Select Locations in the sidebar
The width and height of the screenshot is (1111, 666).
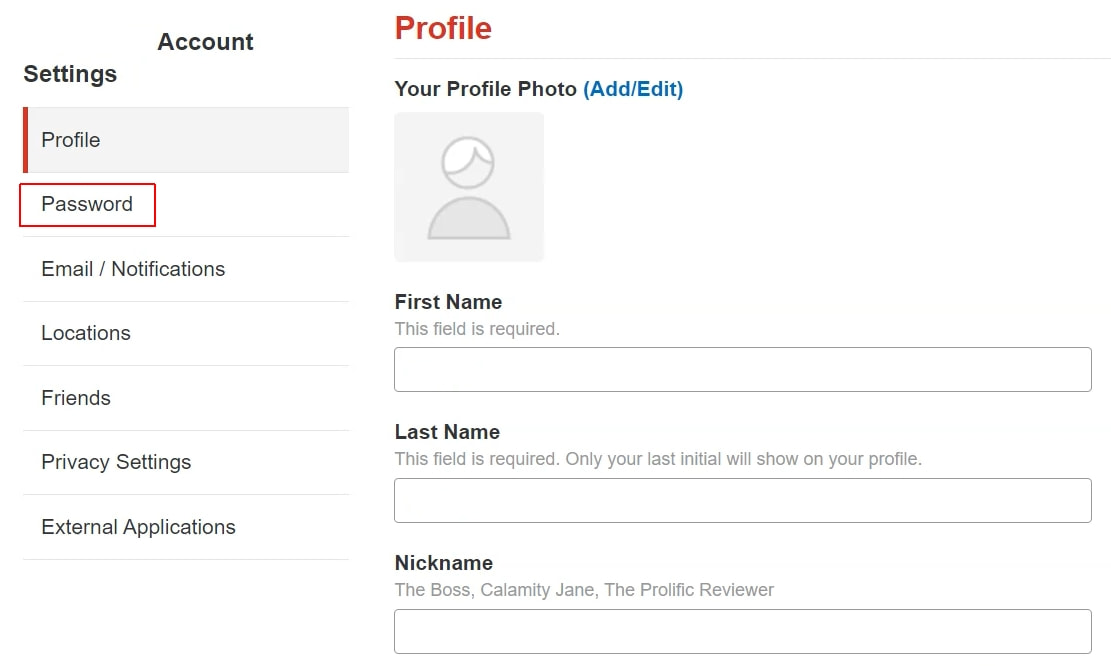pos(86,333)
